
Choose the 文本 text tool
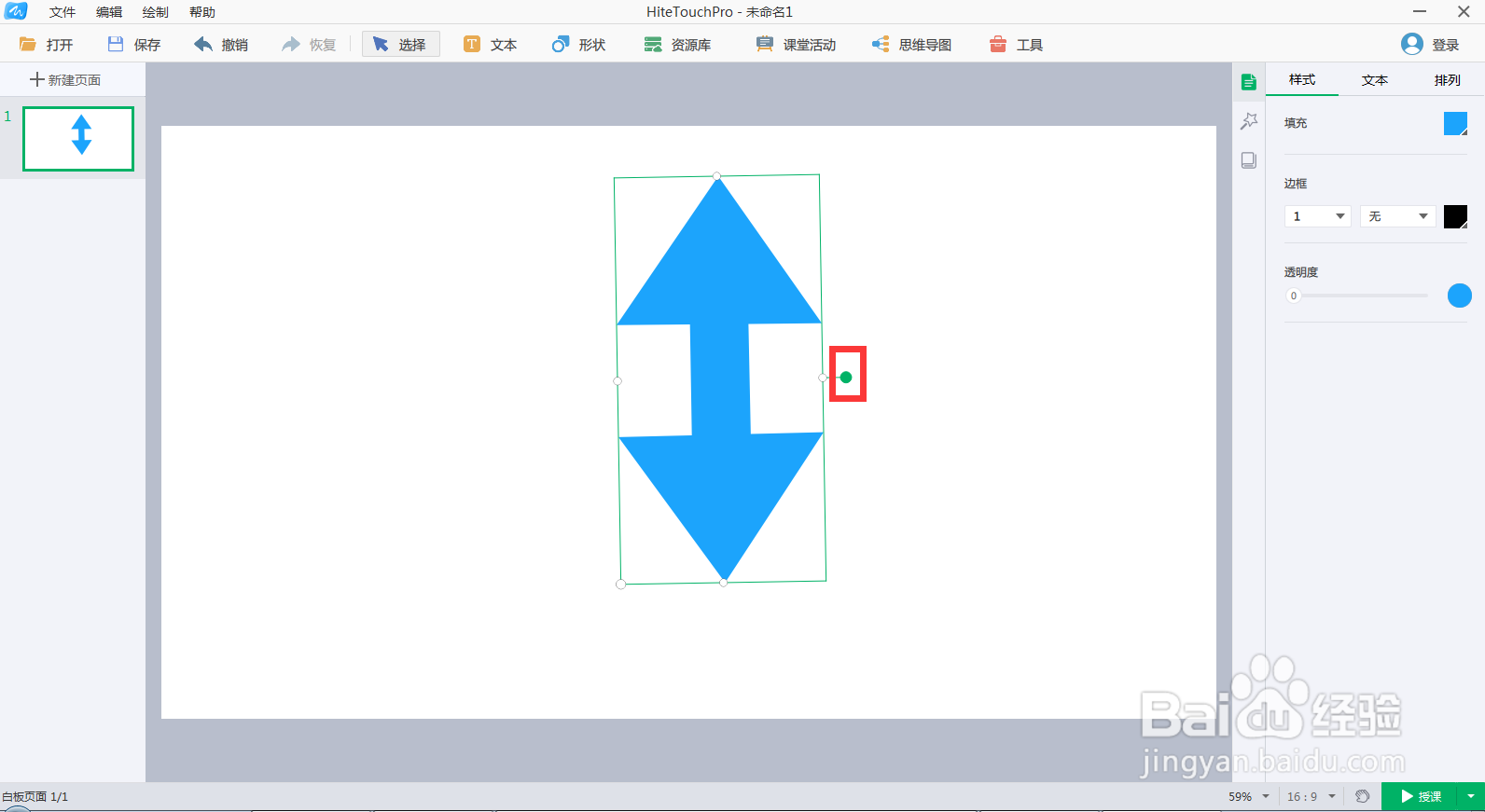pyautogui.click(x=491, y=45)
